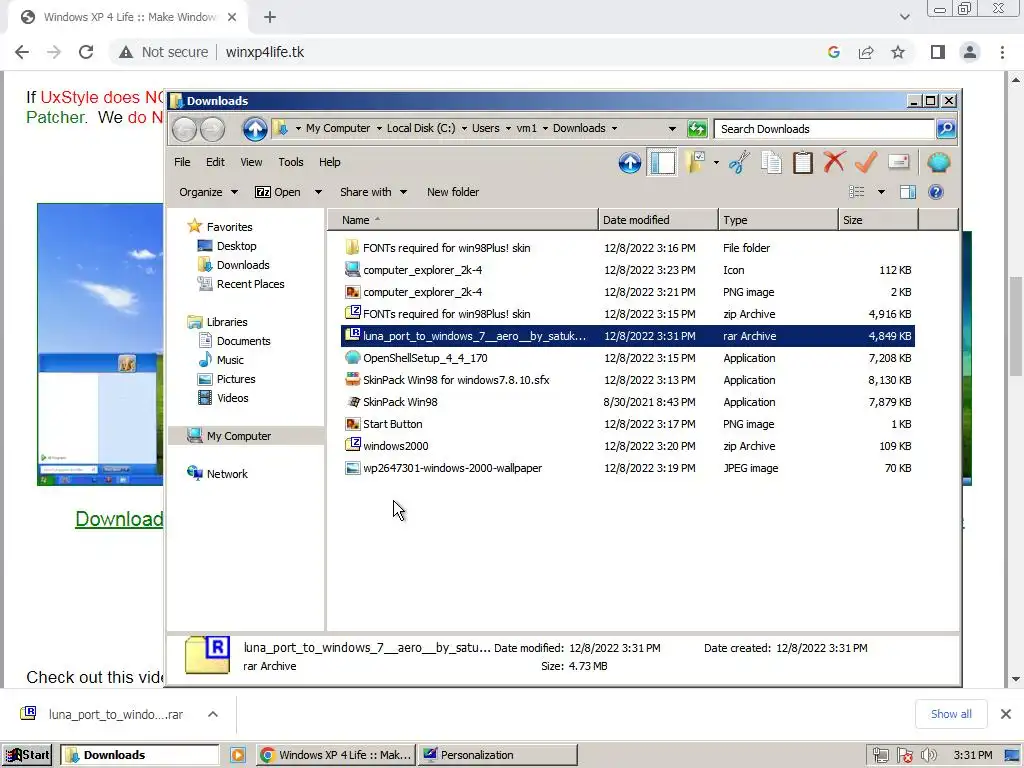Click the Paste clipboard icon

point(803,162)
